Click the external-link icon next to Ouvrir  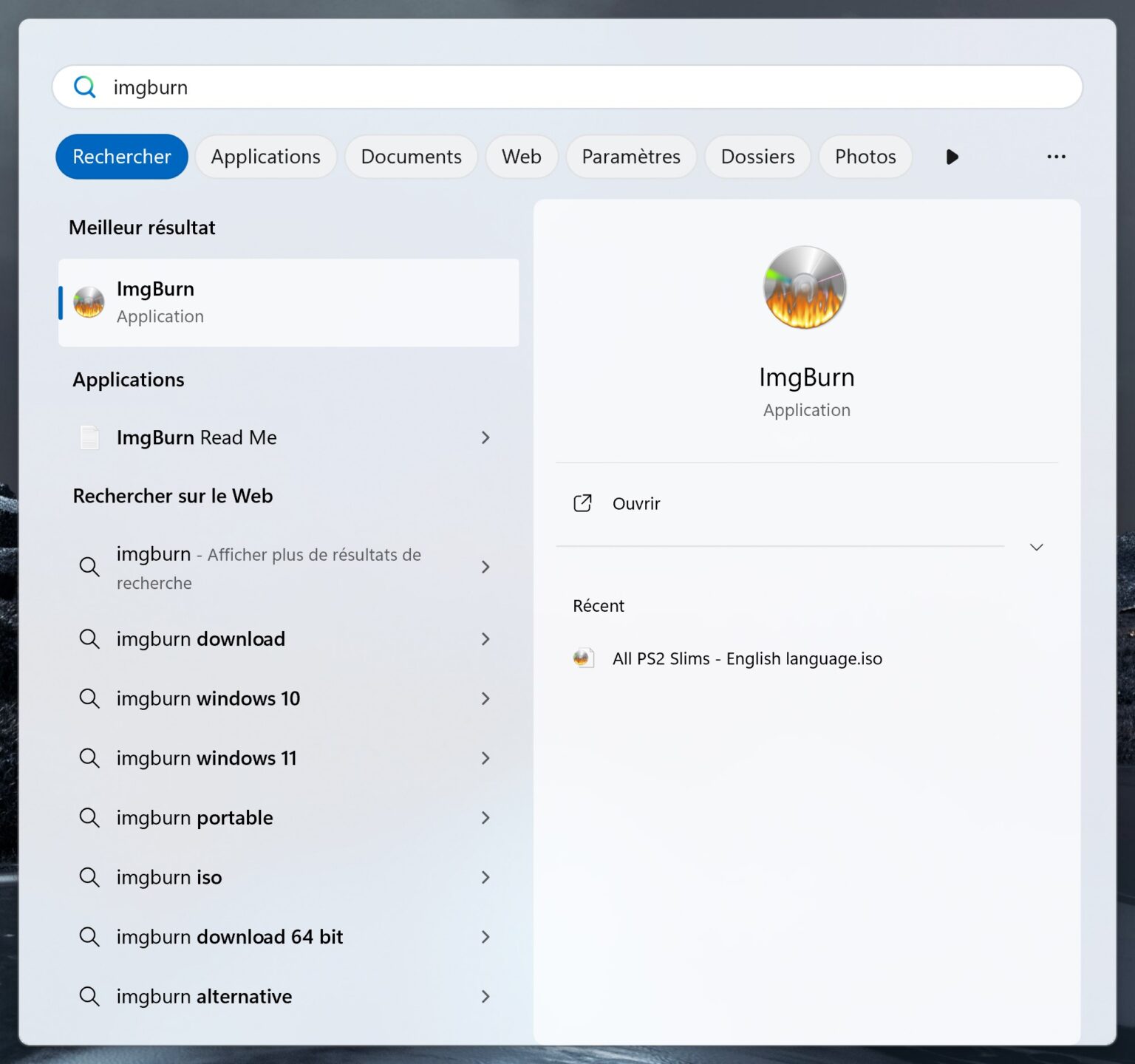582,502
